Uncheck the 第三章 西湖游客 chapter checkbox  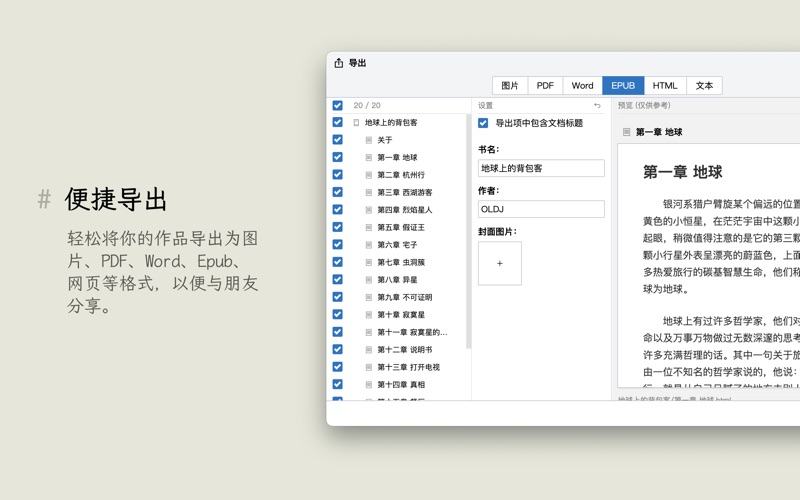[x=337, y=192]
